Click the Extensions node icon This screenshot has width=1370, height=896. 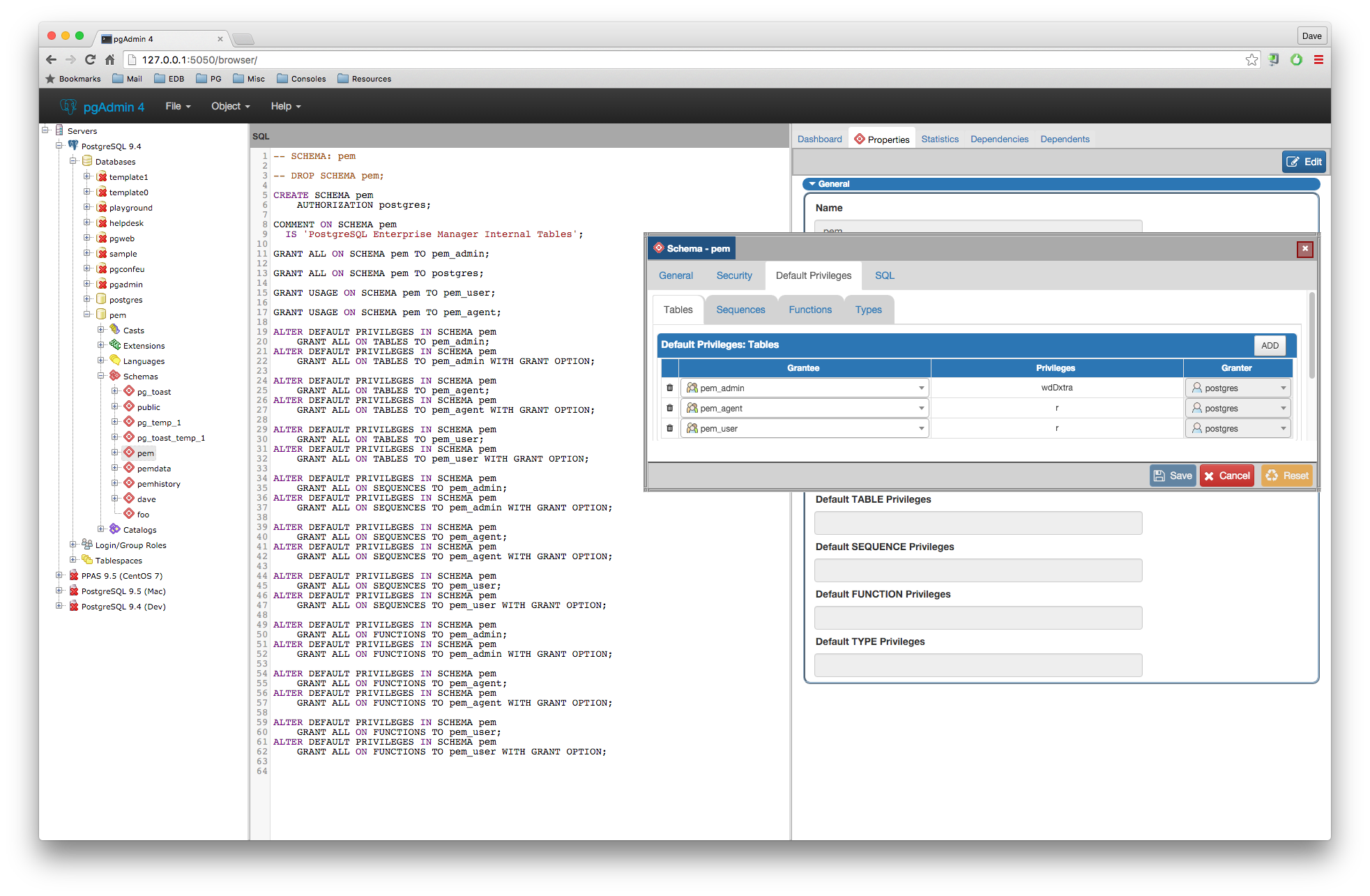pyautogui.click(x=115, y=345)
